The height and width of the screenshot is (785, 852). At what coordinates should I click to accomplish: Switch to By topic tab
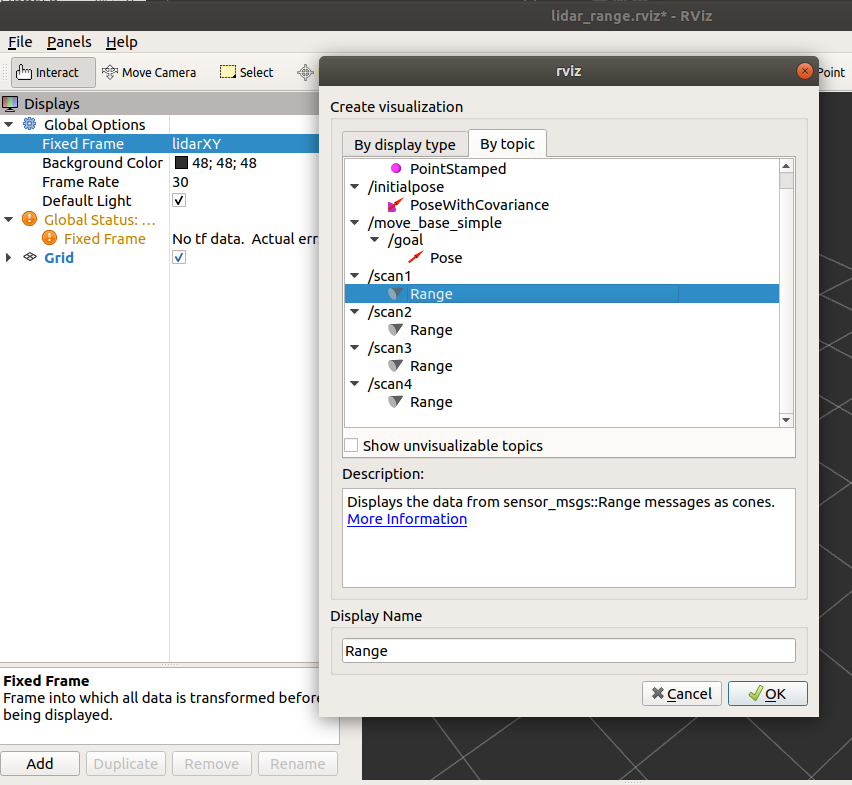point(508,143)
